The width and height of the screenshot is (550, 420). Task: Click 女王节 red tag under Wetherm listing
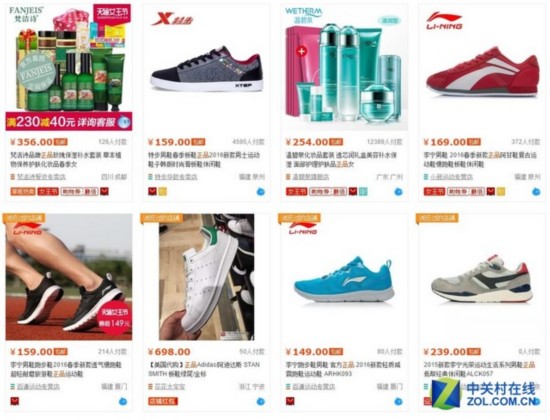296,192
